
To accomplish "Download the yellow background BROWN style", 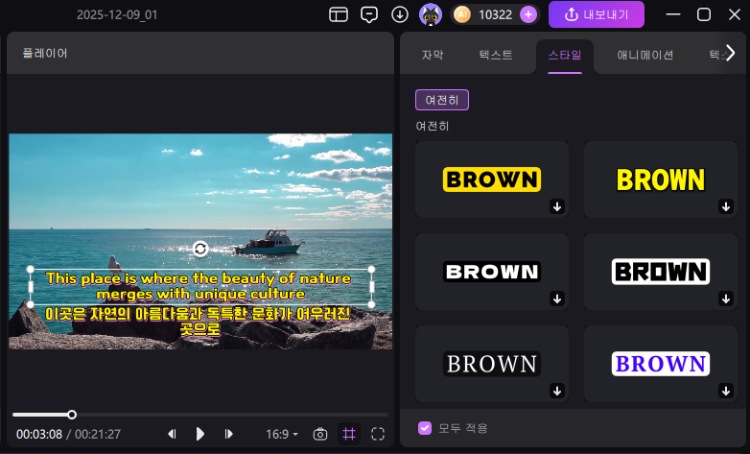I will (557, 206).
